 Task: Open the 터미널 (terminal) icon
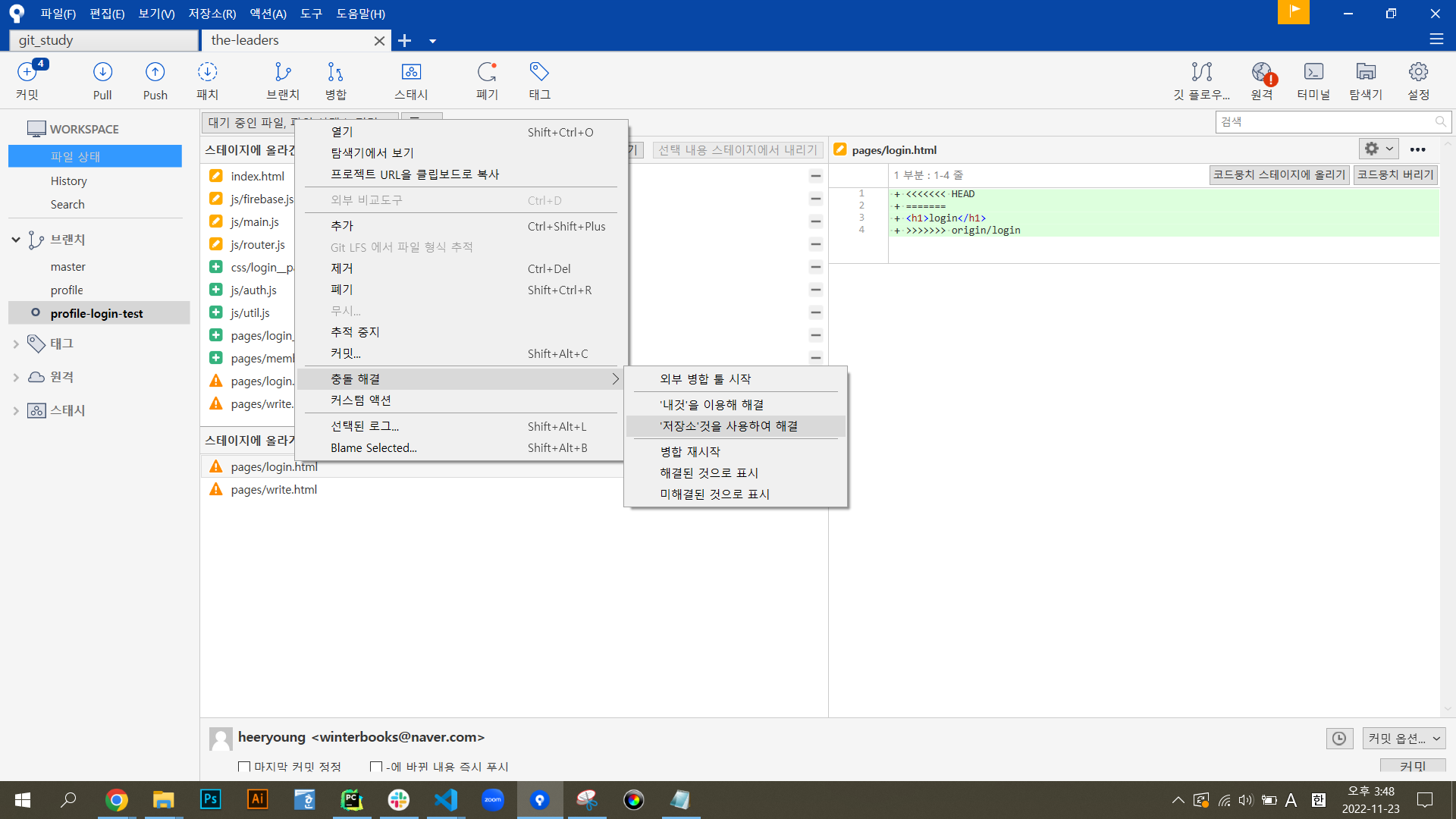coord(1313,80)
